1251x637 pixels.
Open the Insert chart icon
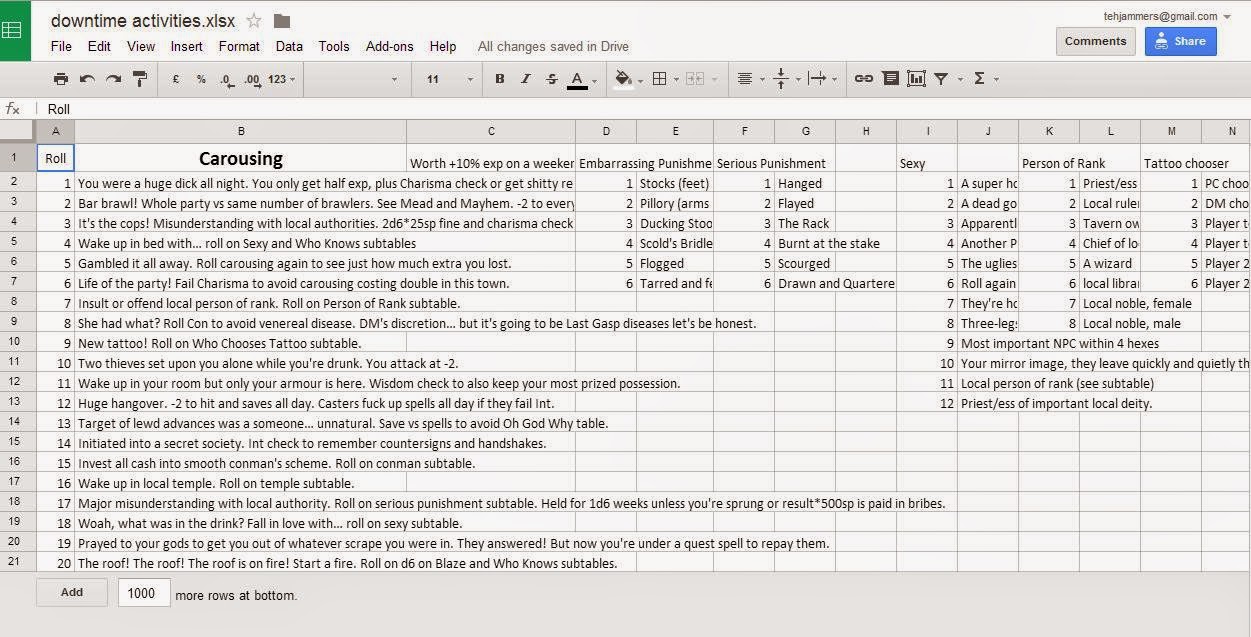(x=916, y=78)
